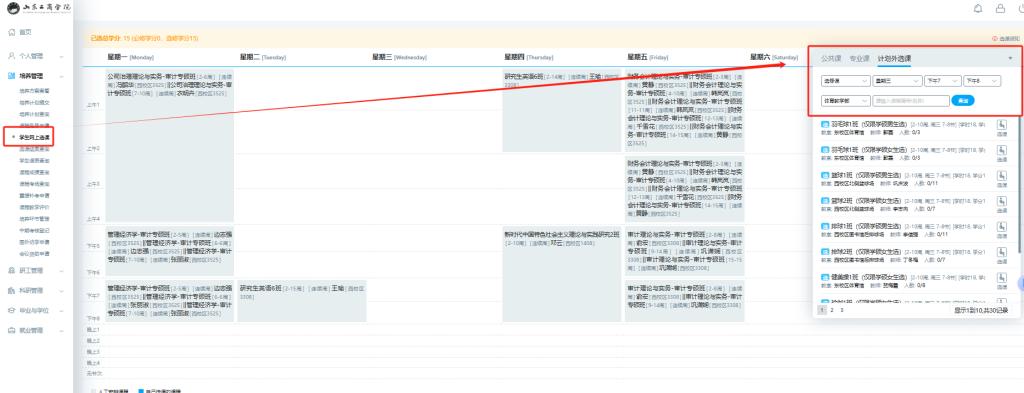Screen dimensions: 1024x393
Task: Click the 科研管理 sidebar icon
Action: click(x=12, y=291)
